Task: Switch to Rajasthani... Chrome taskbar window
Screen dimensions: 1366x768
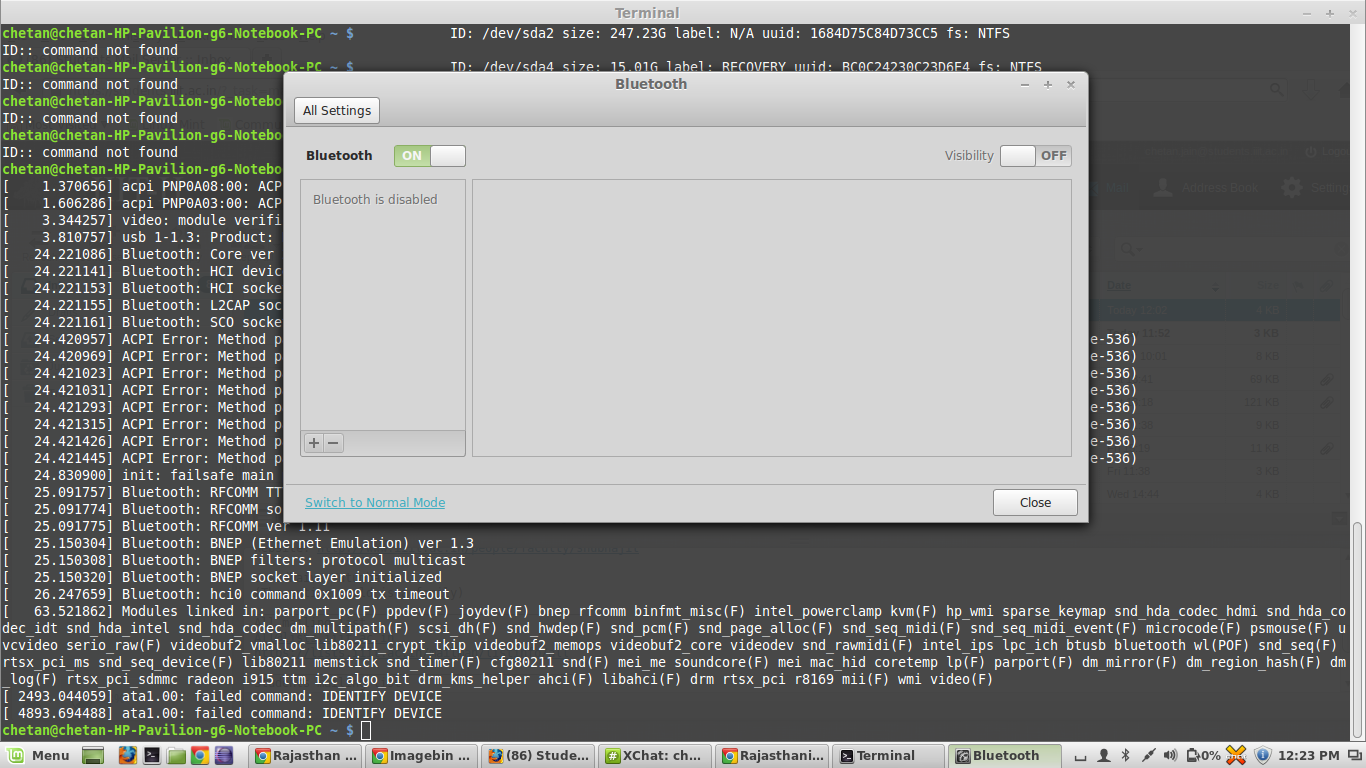Action: [x=773, y=756]
